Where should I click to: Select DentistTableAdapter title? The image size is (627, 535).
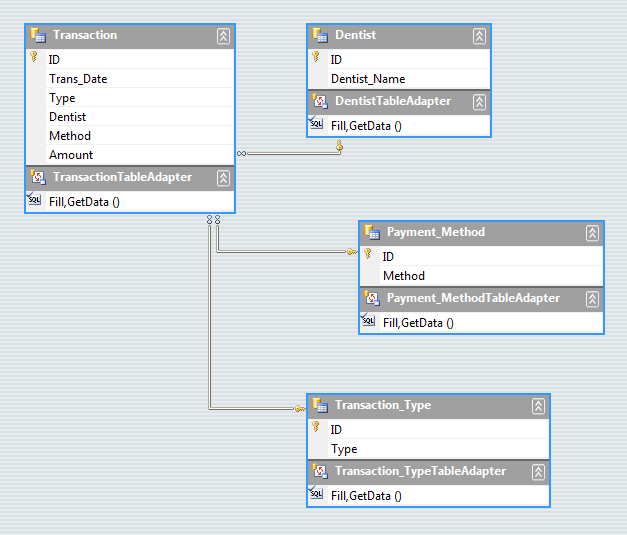pyautogui.click(x=393, y=101)
